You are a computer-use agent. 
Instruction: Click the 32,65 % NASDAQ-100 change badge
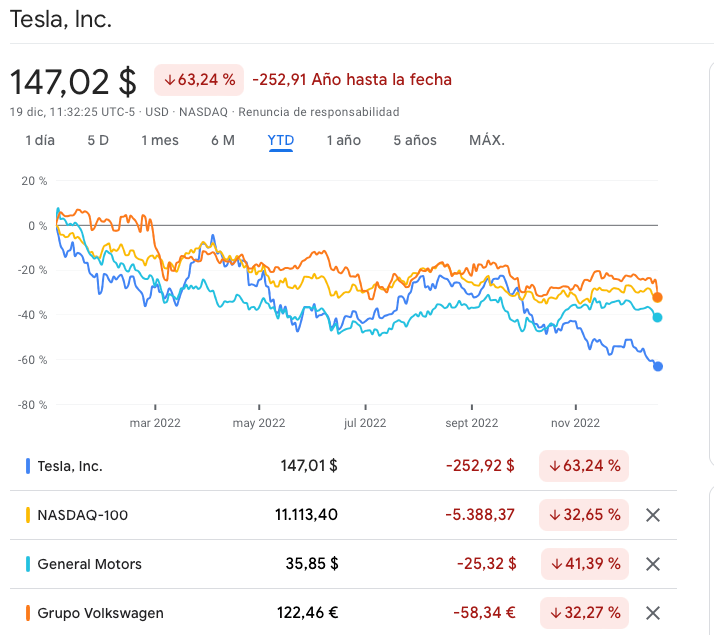tap(584, 515)
